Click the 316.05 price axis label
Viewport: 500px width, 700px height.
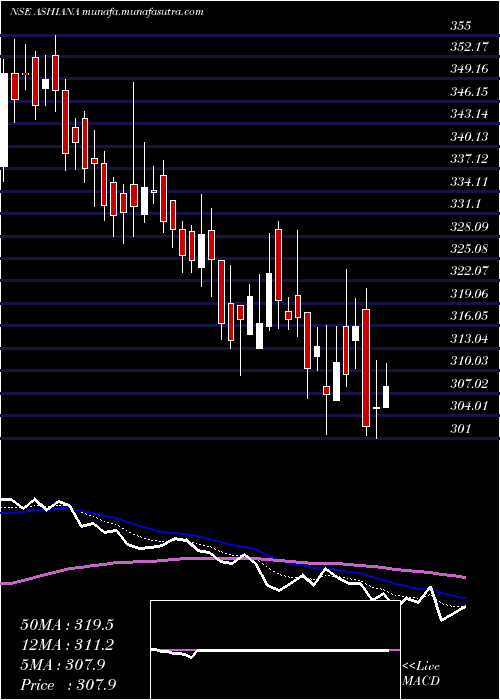click(469, 316)
